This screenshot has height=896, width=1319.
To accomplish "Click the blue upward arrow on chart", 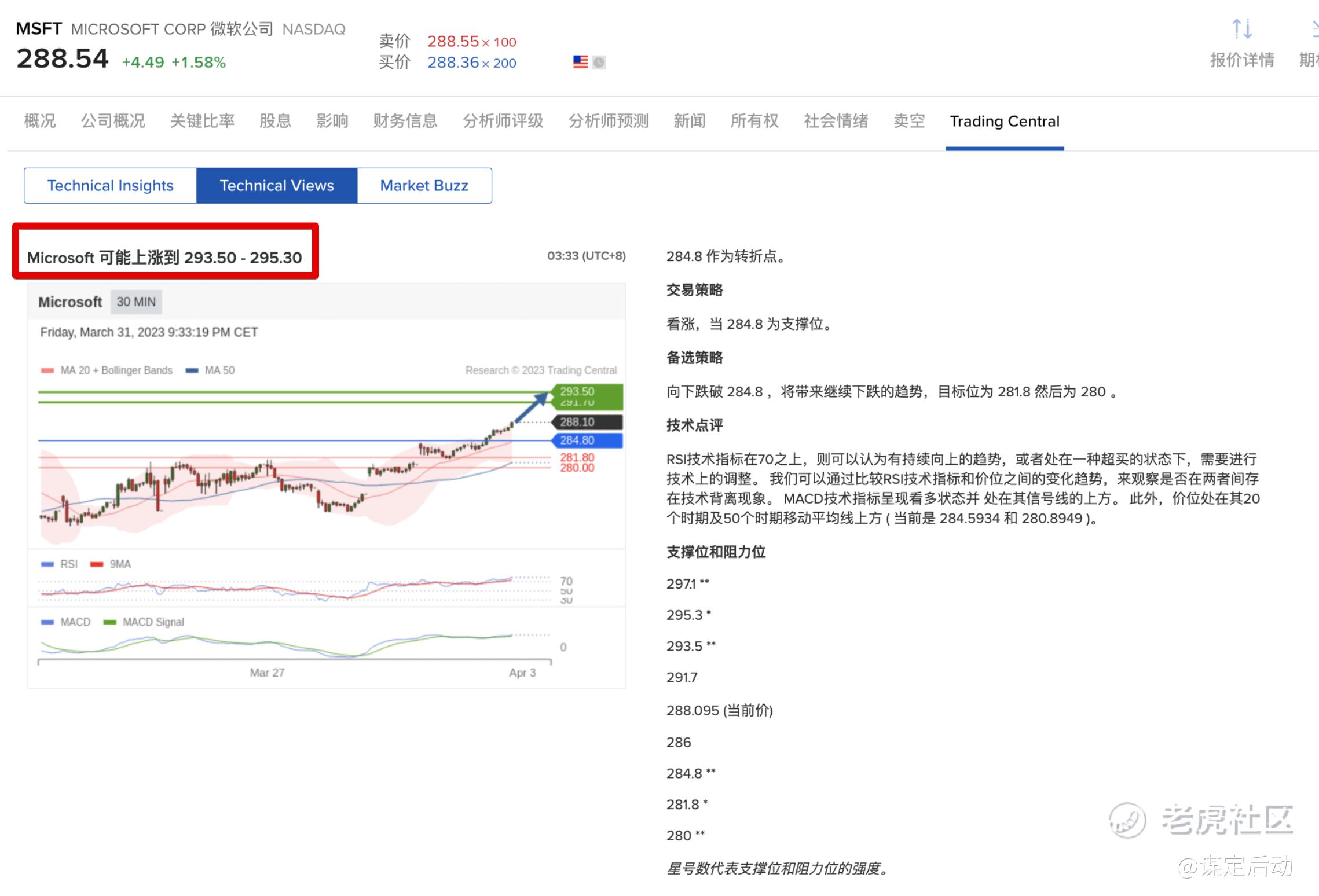I will click(531, 408).
